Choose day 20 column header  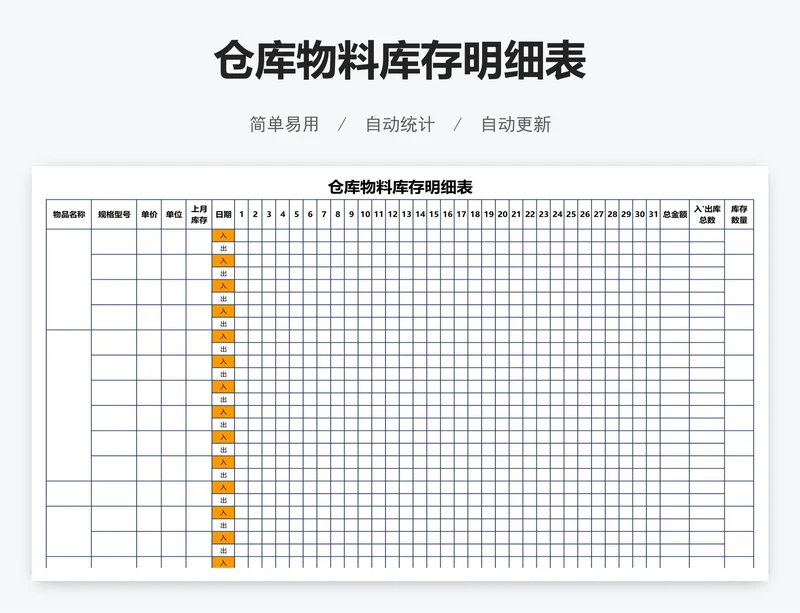point(503,214)
